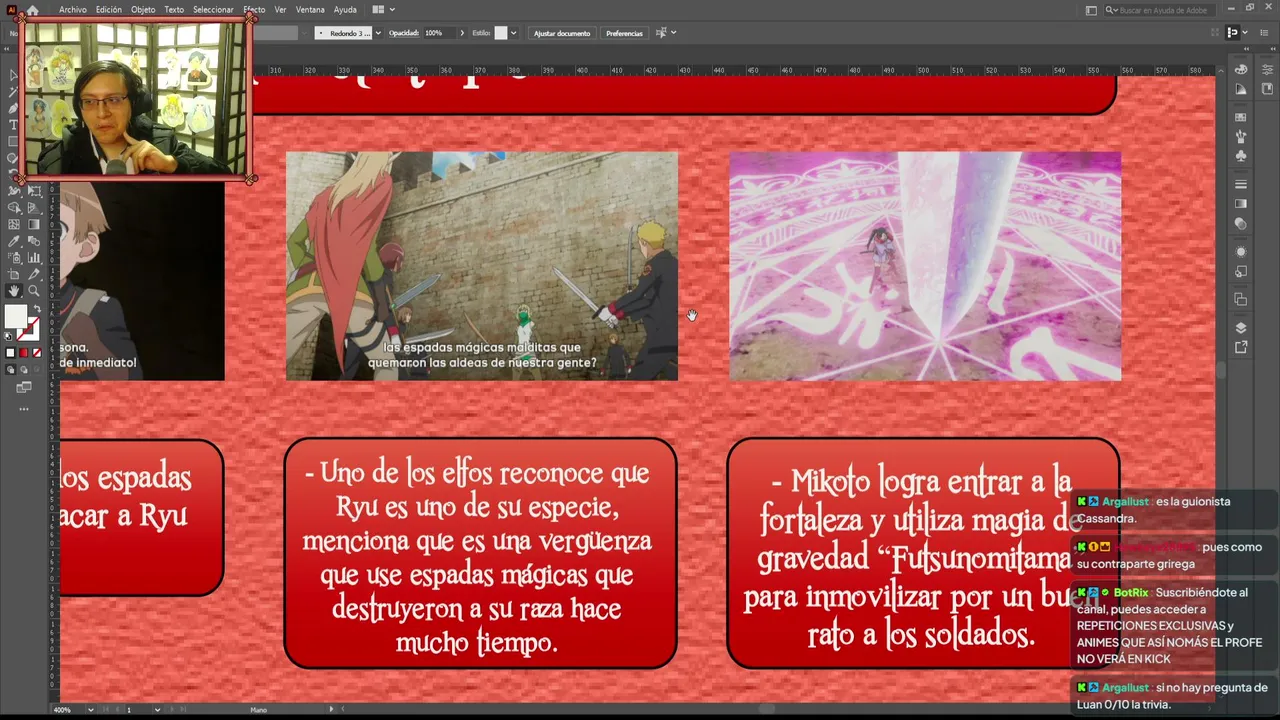Open the Graphic Styles panel

[x=1241, y=271]
